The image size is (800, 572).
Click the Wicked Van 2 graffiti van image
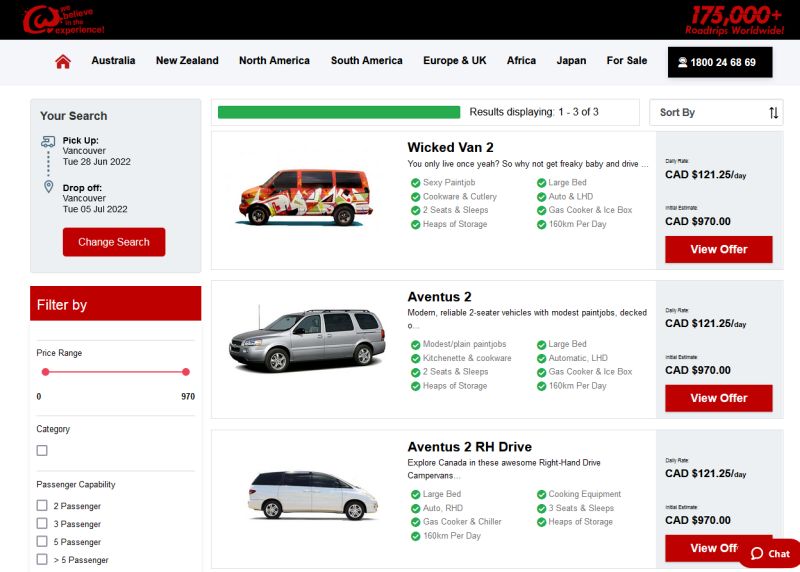pyautogui.click(x=305, y=197)
